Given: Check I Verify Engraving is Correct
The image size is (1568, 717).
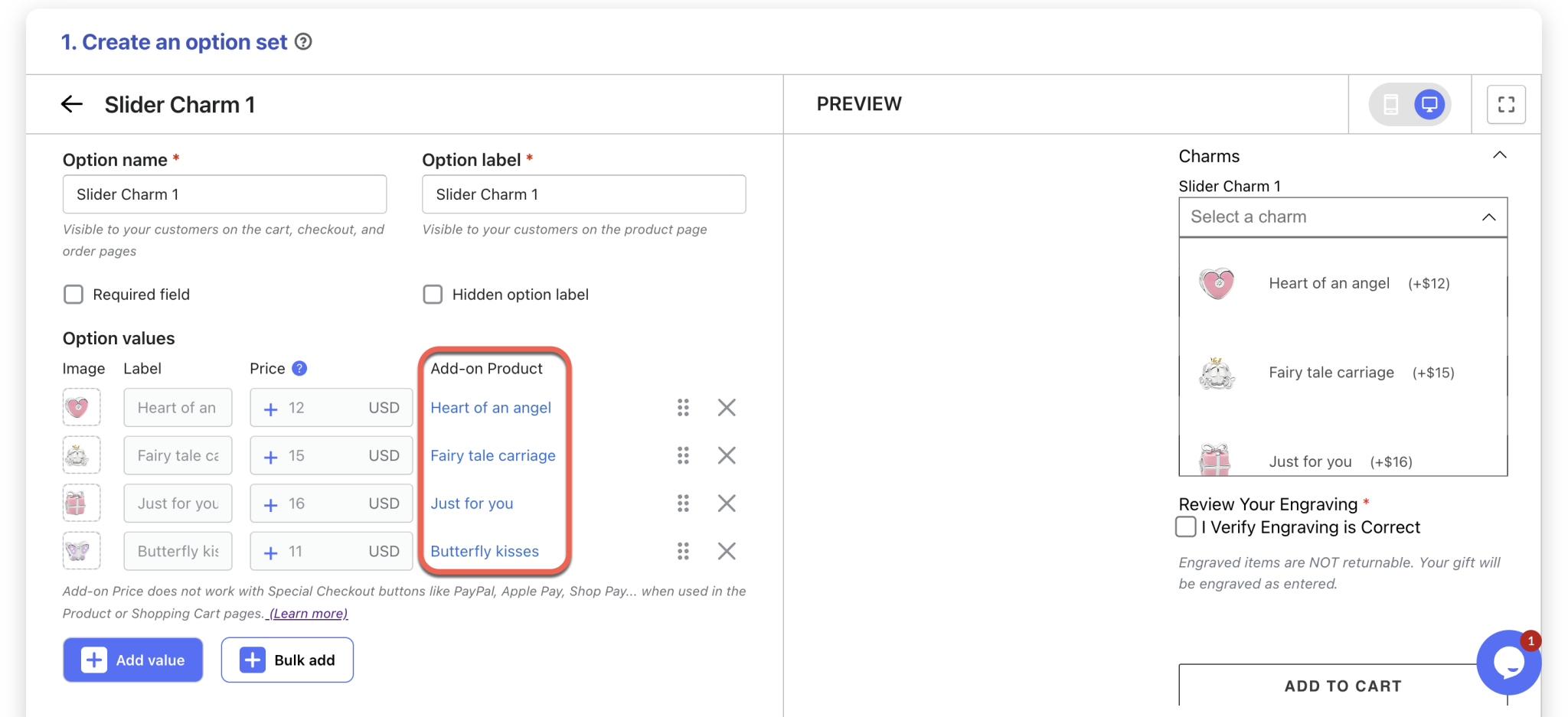Looking at the screenshot, I should click(x=1185, y=526).
